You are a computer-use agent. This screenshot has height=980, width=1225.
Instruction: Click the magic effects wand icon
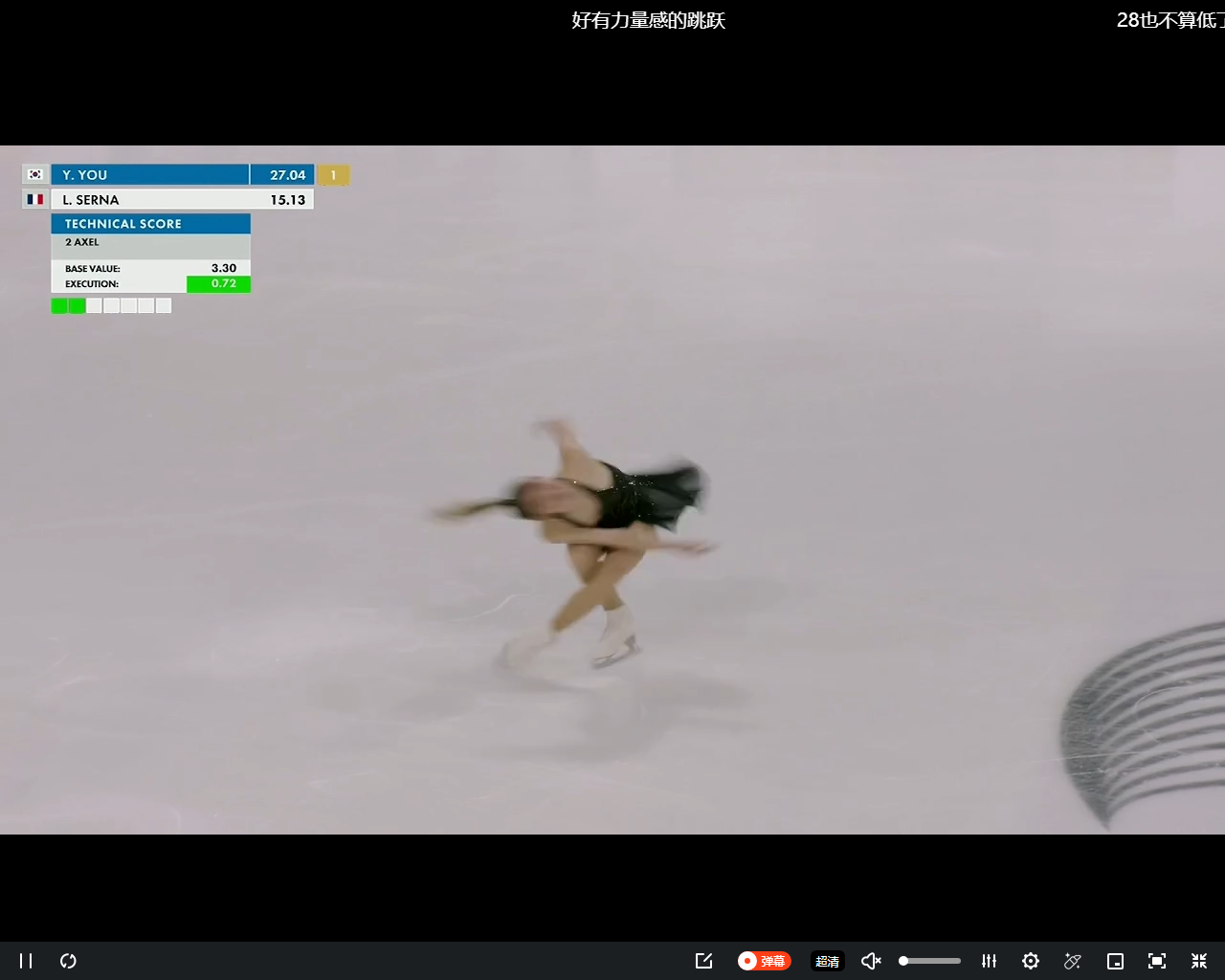[x=1073, y=961]
